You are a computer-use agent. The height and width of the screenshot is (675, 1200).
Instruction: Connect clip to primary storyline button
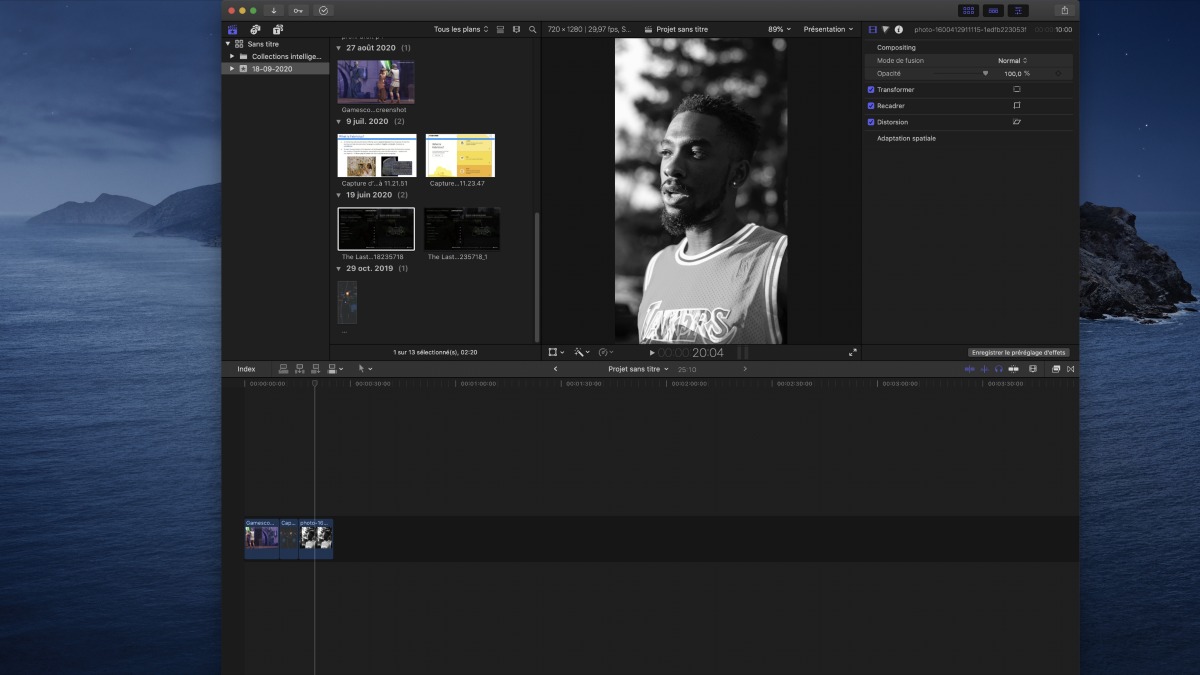point(283,369)
